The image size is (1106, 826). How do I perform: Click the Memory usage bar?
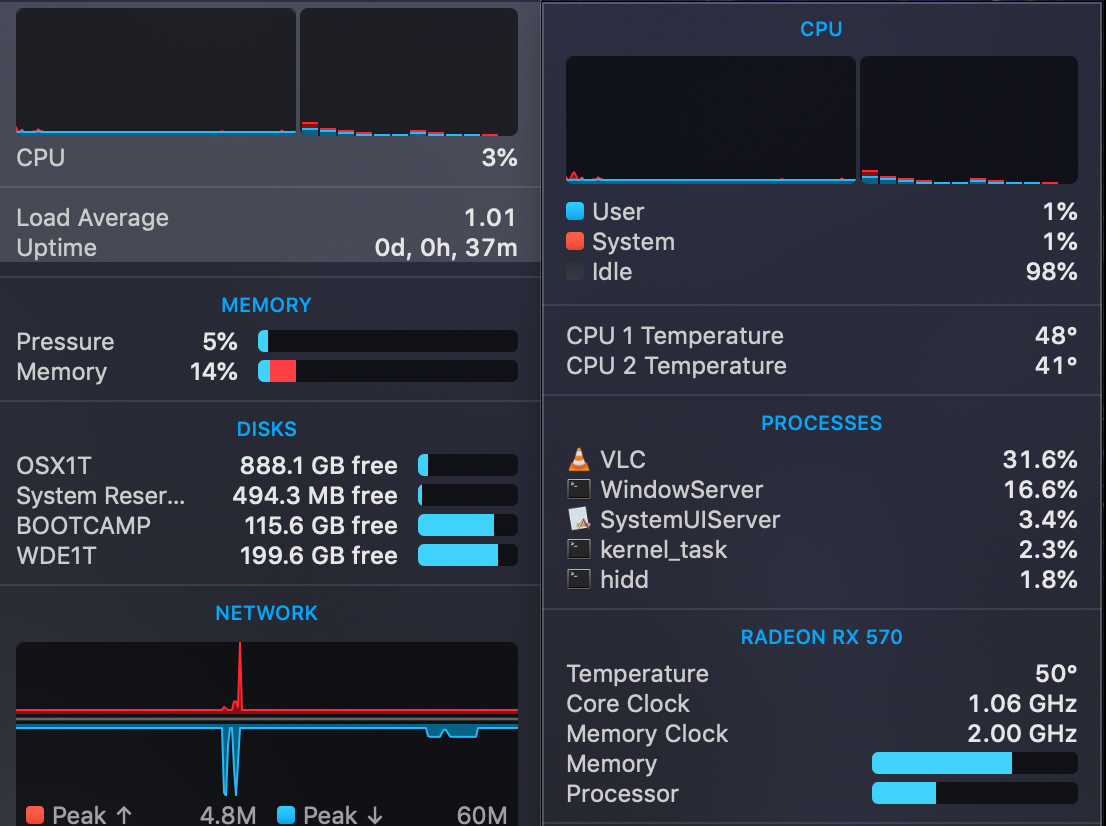tap(388, 372)
